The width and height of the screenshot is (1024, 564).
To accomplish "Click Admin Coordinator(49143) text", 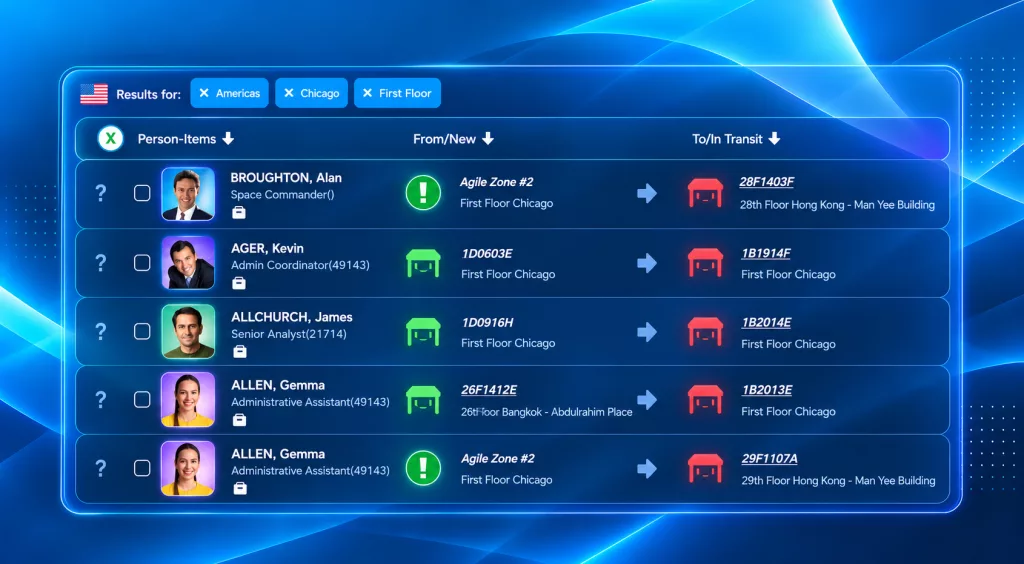I will coord(300,266).
